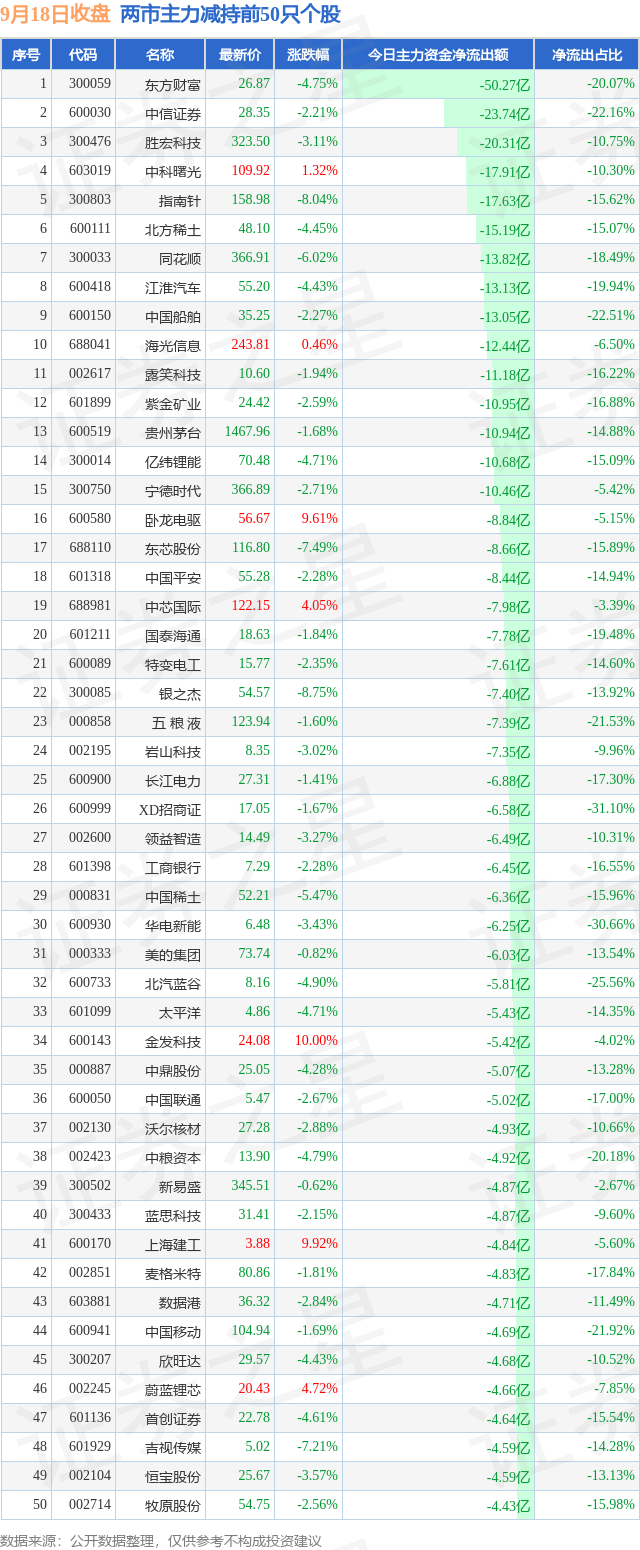Viewport: 640px width, 1550px height.
Task: Click the 最新价 column header
Action: (239, 55)
